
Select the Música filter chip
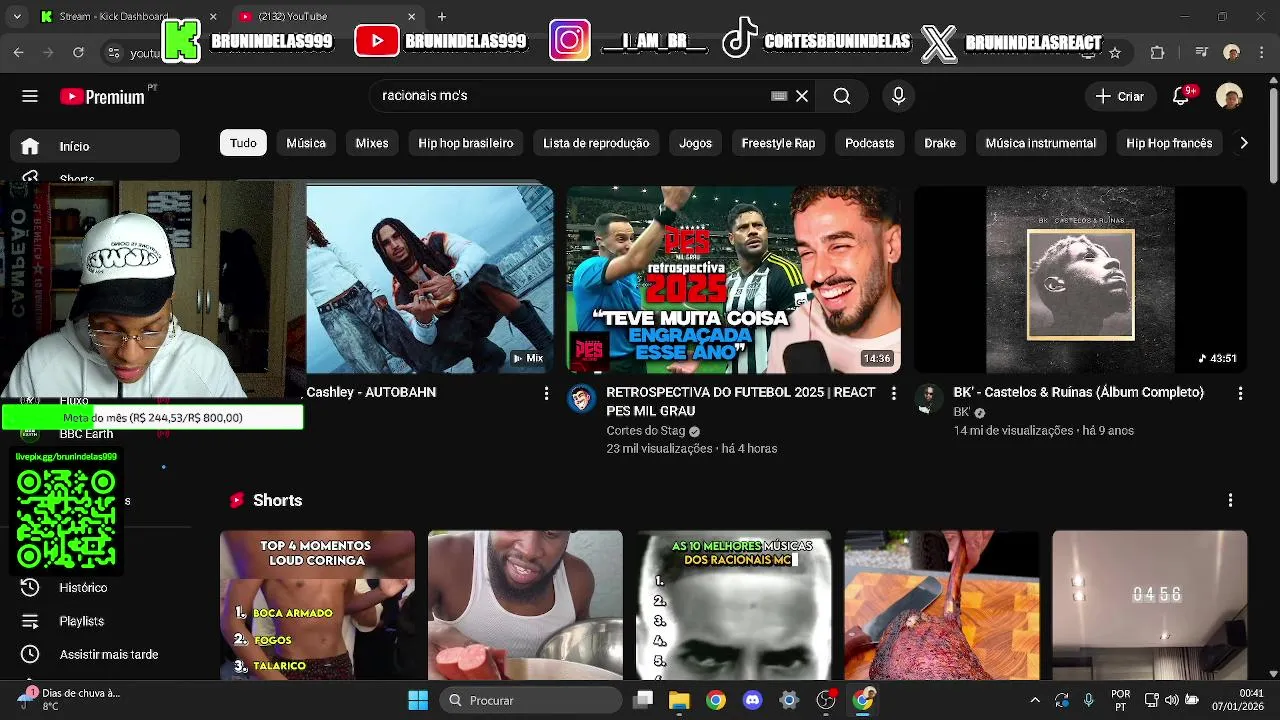[x=306, y=143]
